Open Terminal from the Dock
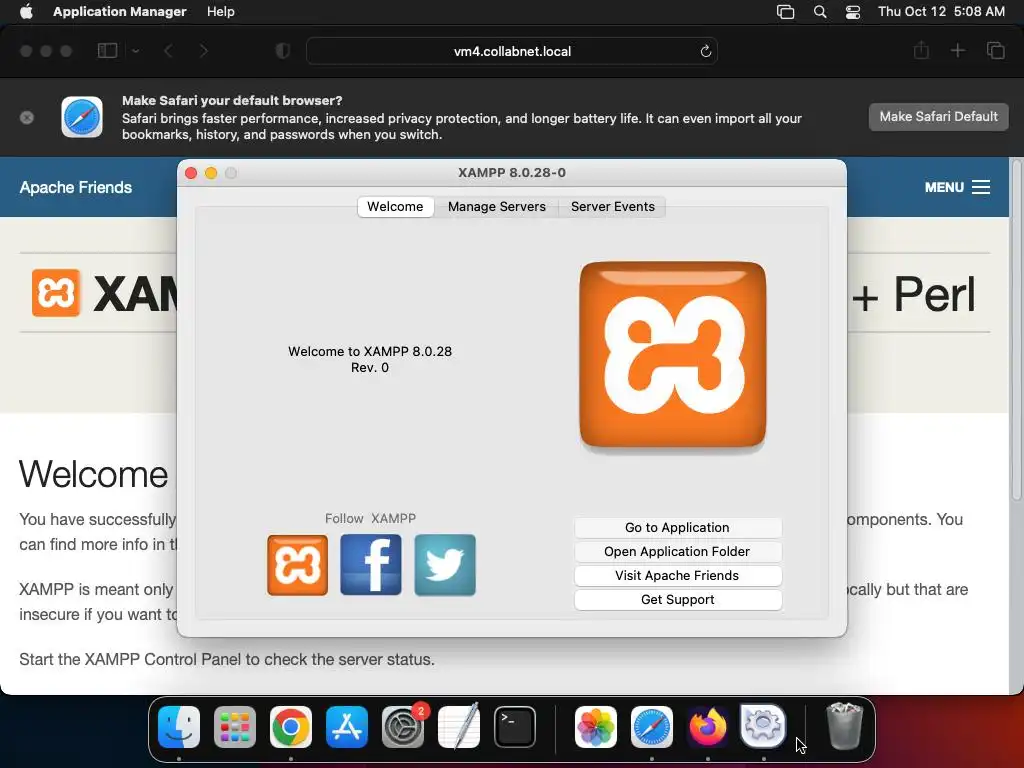The image size is (1024, 768). click(515, 727)
